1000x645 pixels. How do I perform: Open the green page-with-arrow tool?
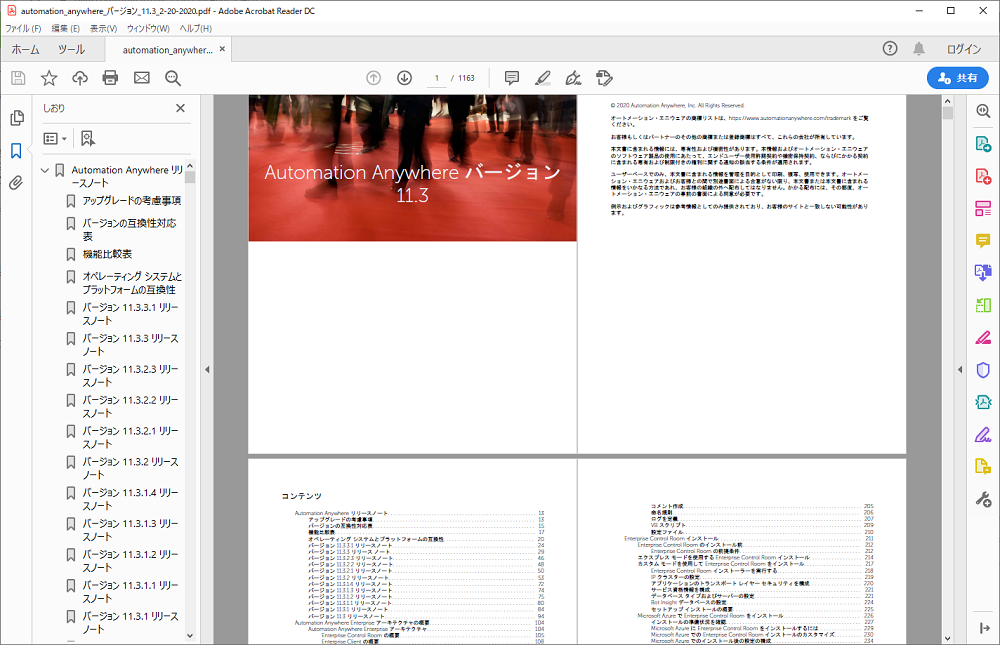(983, 305)
